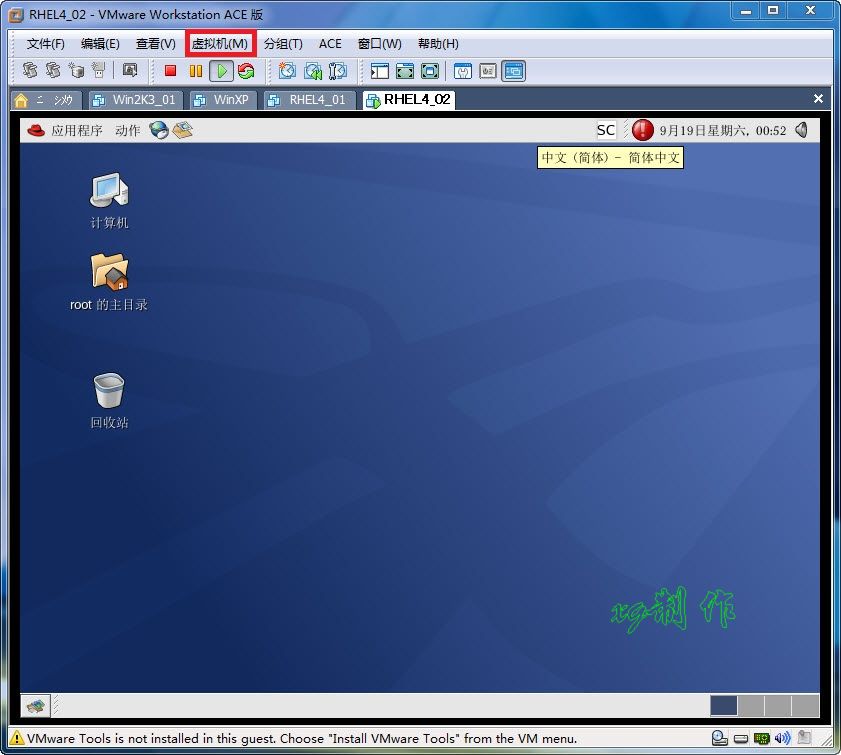
Task: Toggle Quick Switch mode icon
Action: [405, 71]
